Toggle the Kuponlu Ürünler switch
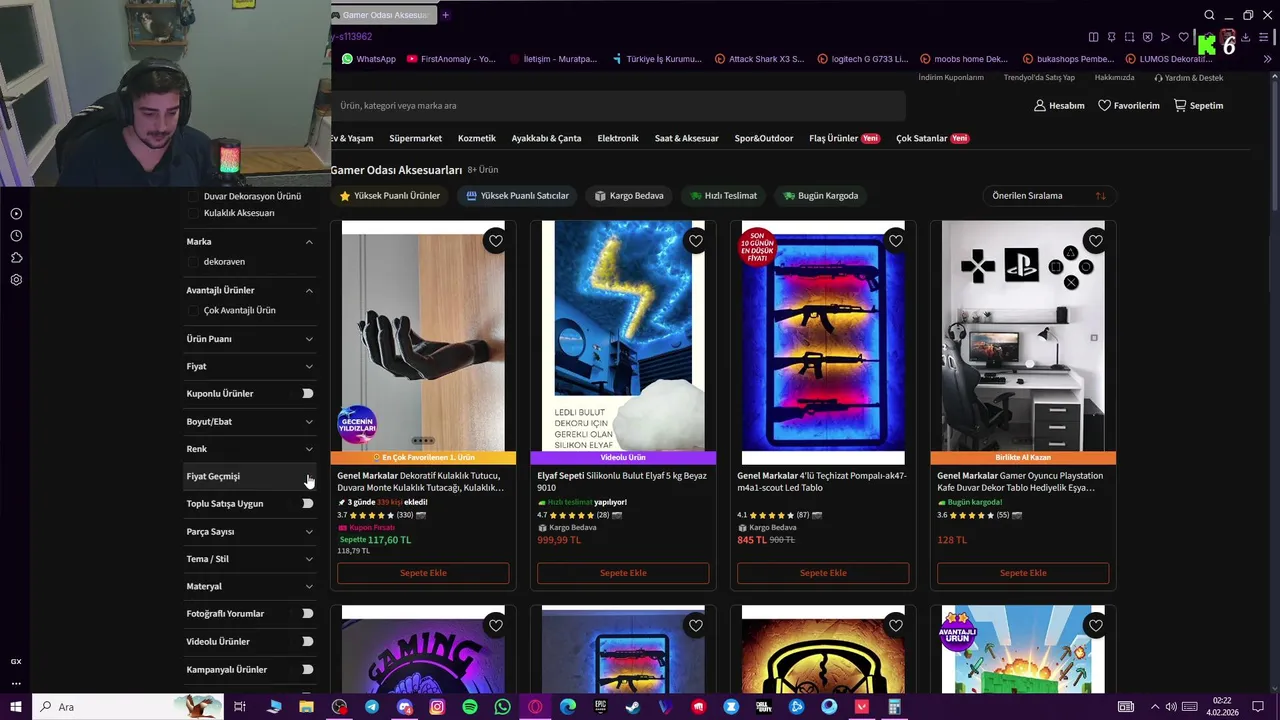This screenshot has height=720, width=1280. click(308, 394)
